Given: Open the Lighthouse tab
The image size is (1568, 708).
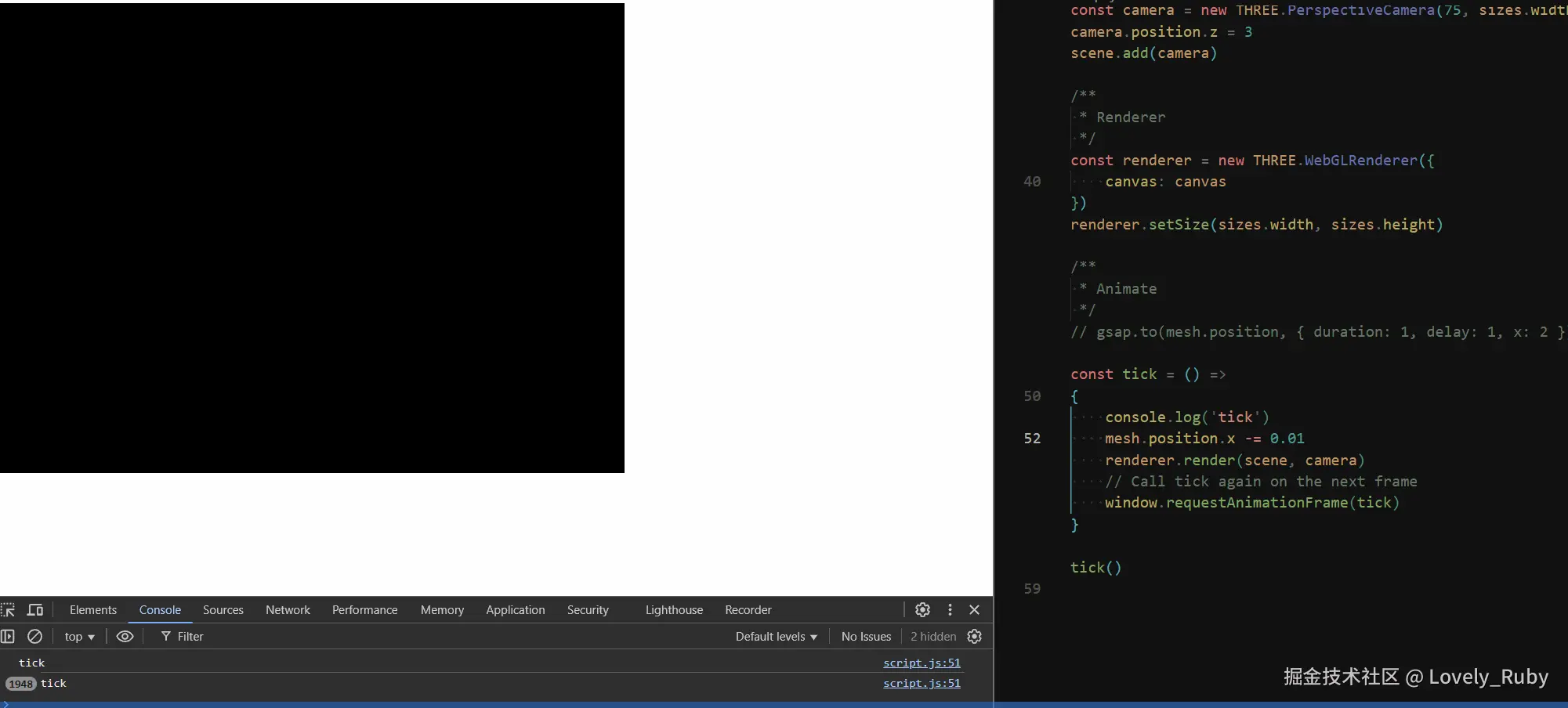Looking at the screenshot, I should [674, 610].
